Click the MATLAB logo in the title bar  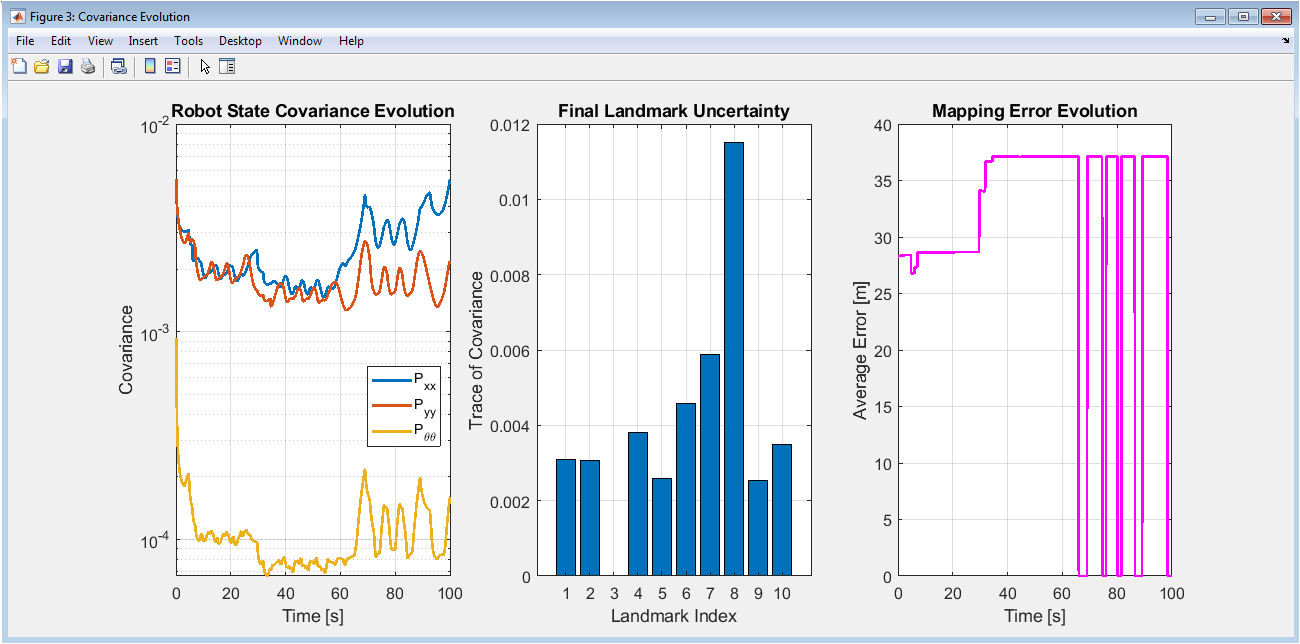(x=17, y=16)
